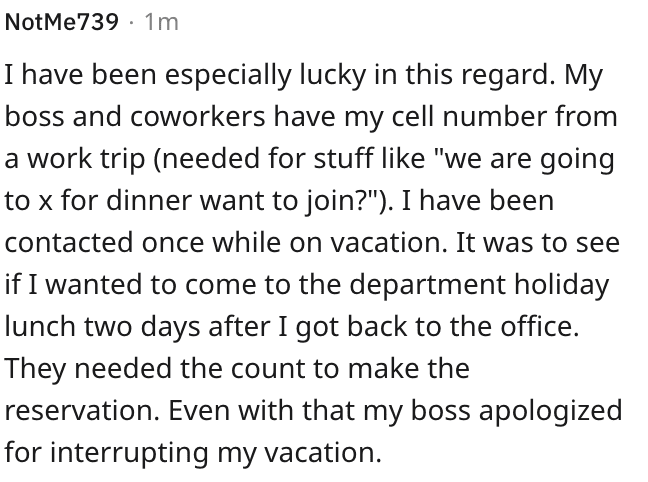This screenshot has width=648, height=482.
Task: Click the 1m comment timestamp
Action: pos(161,22)
